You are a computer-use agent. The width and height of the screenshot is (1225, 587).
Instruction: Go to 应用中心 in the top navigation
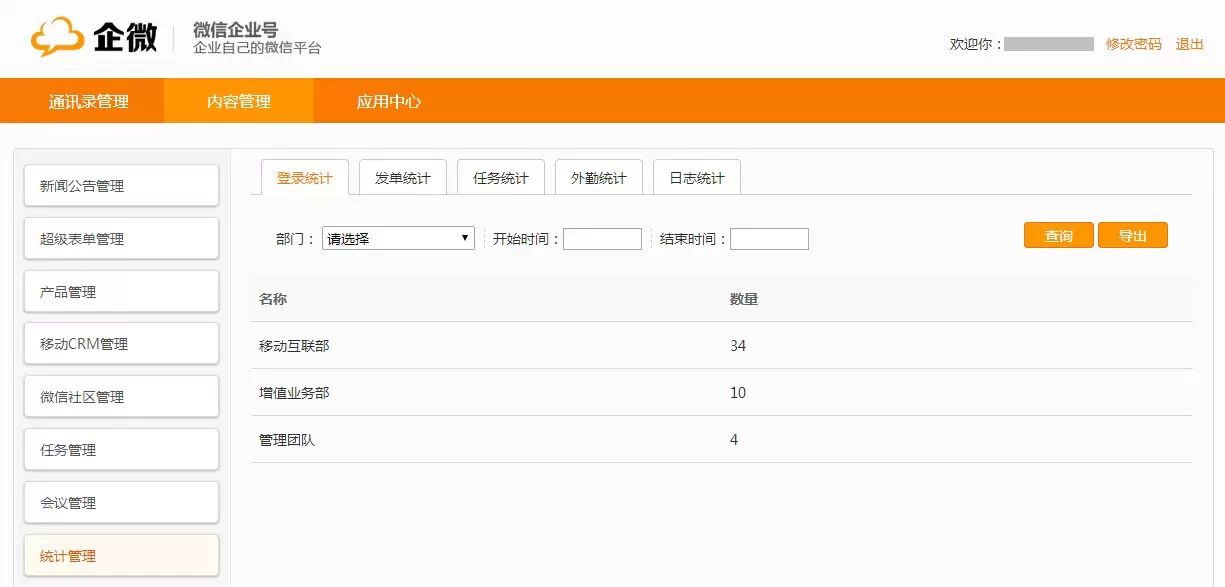tap(389, 101)
